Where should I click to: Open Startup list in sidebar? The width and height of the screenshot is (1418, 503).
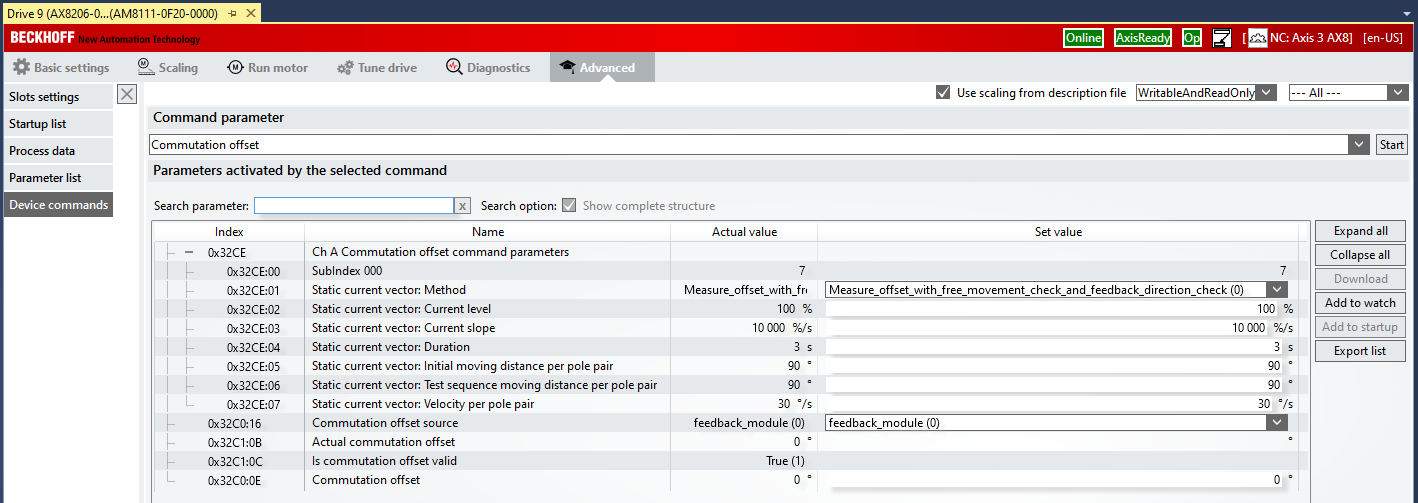point(57,124)
